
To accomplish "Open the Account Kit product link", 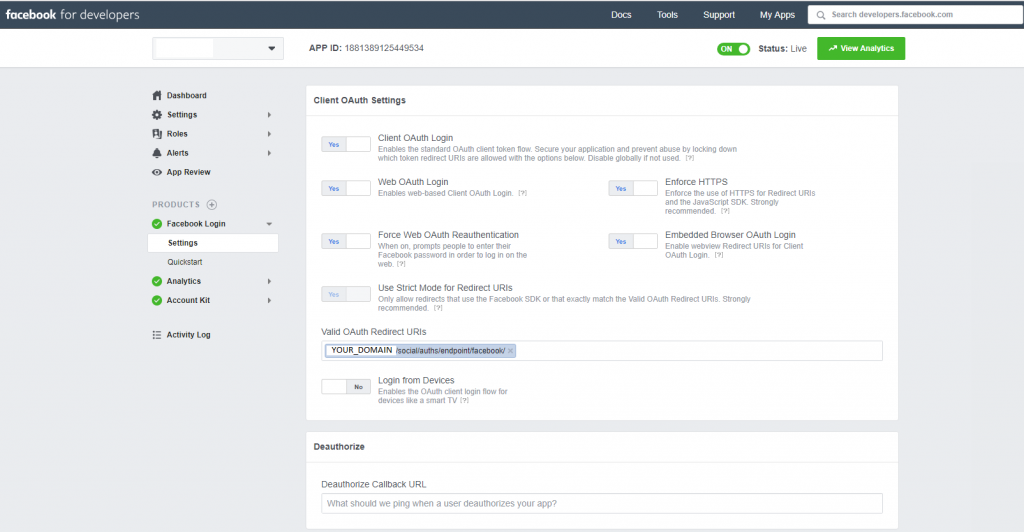I will [x=188, y=300].
